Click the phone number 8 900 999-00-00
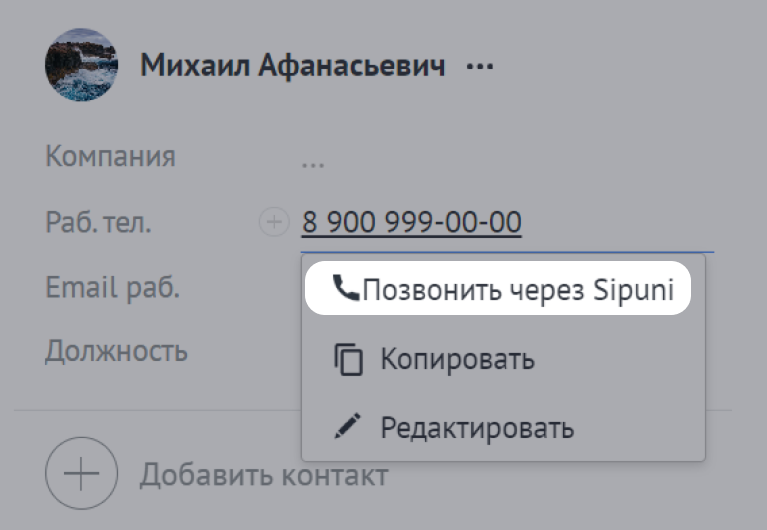Image resolution: width=767 pixels, height=530 pixels. point(411,222)
